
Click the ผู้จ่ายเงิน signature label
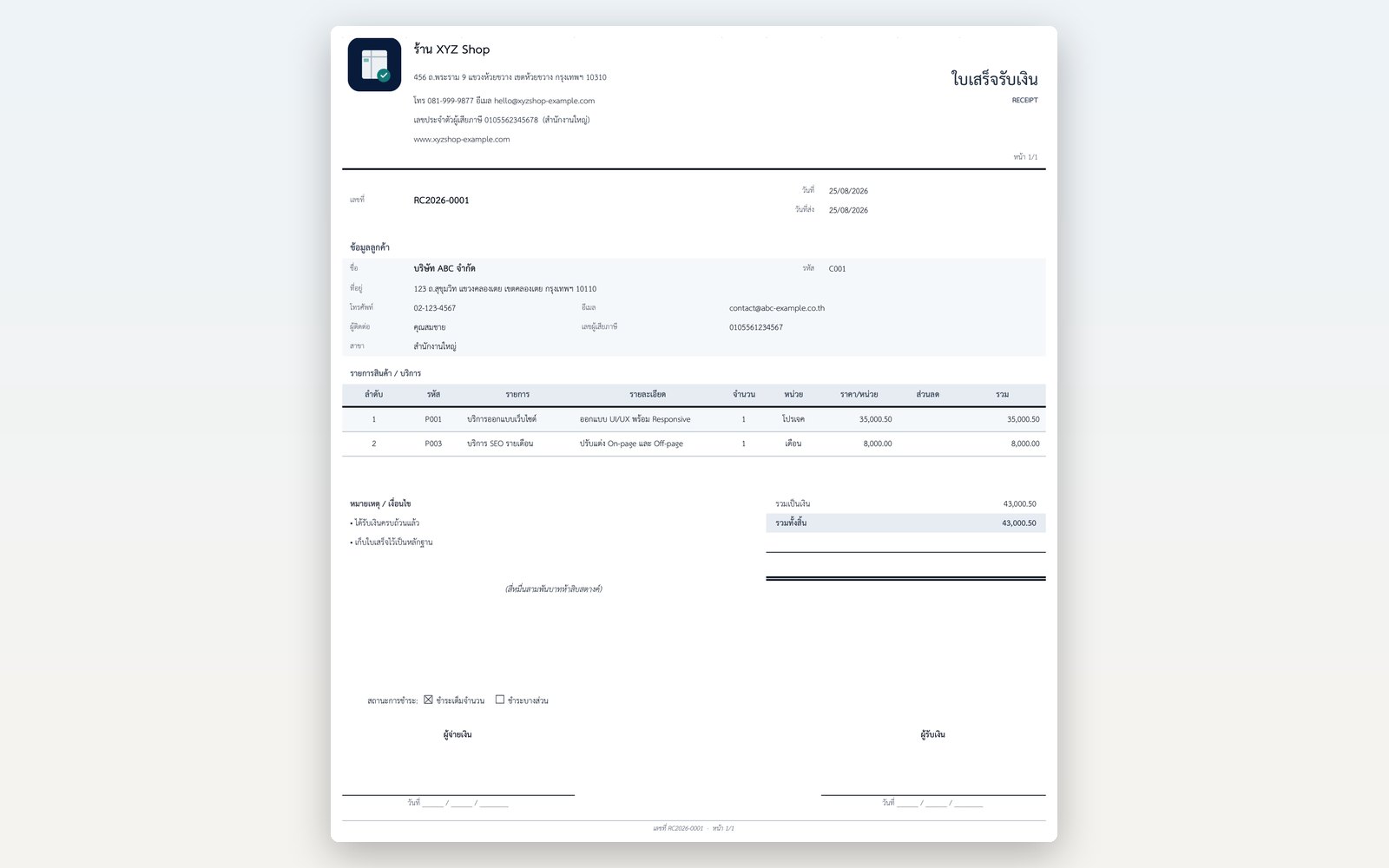(458, 734)
